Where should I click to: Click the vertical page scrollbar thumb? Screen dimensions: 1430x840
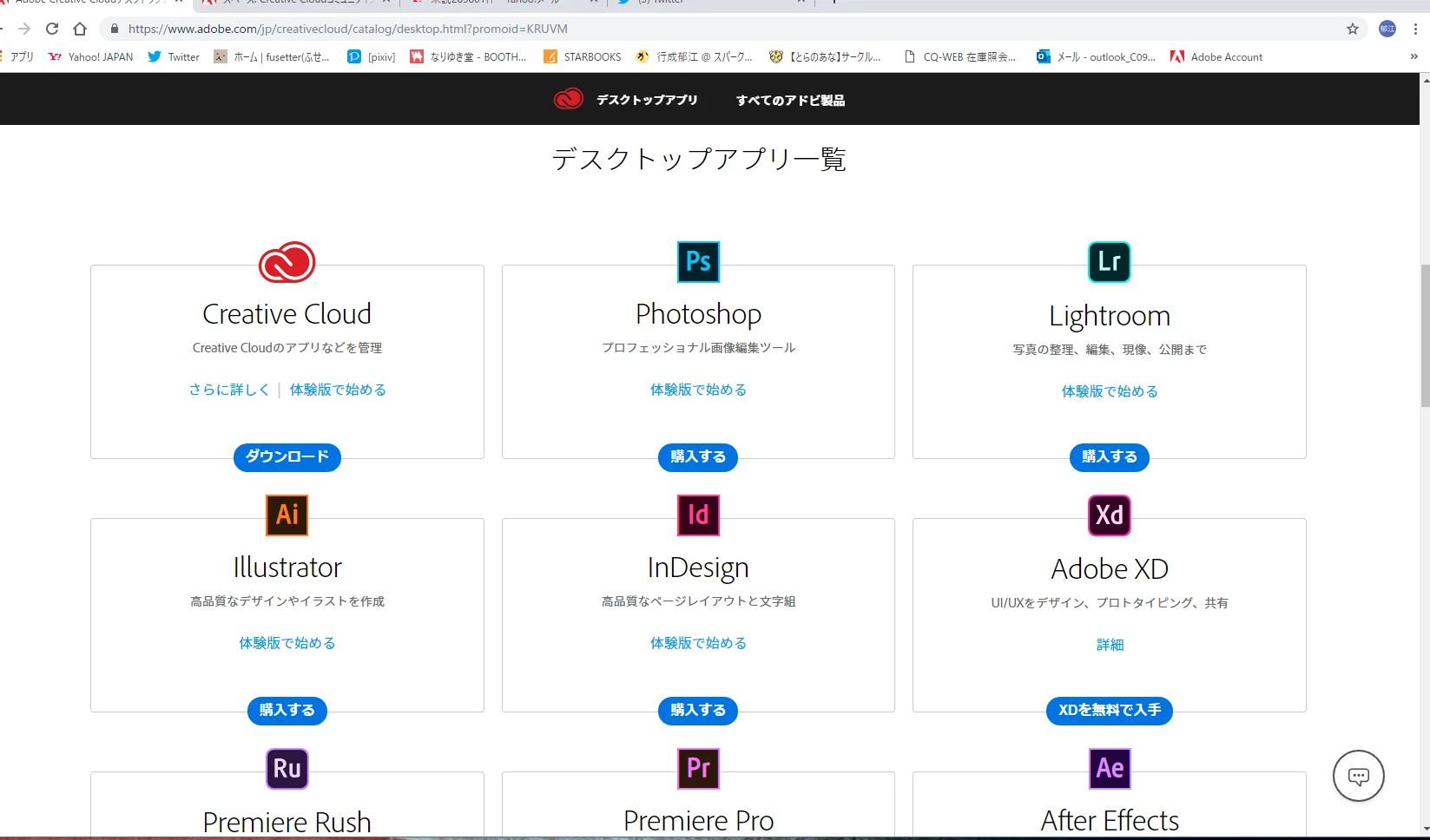click(1425, 335)
